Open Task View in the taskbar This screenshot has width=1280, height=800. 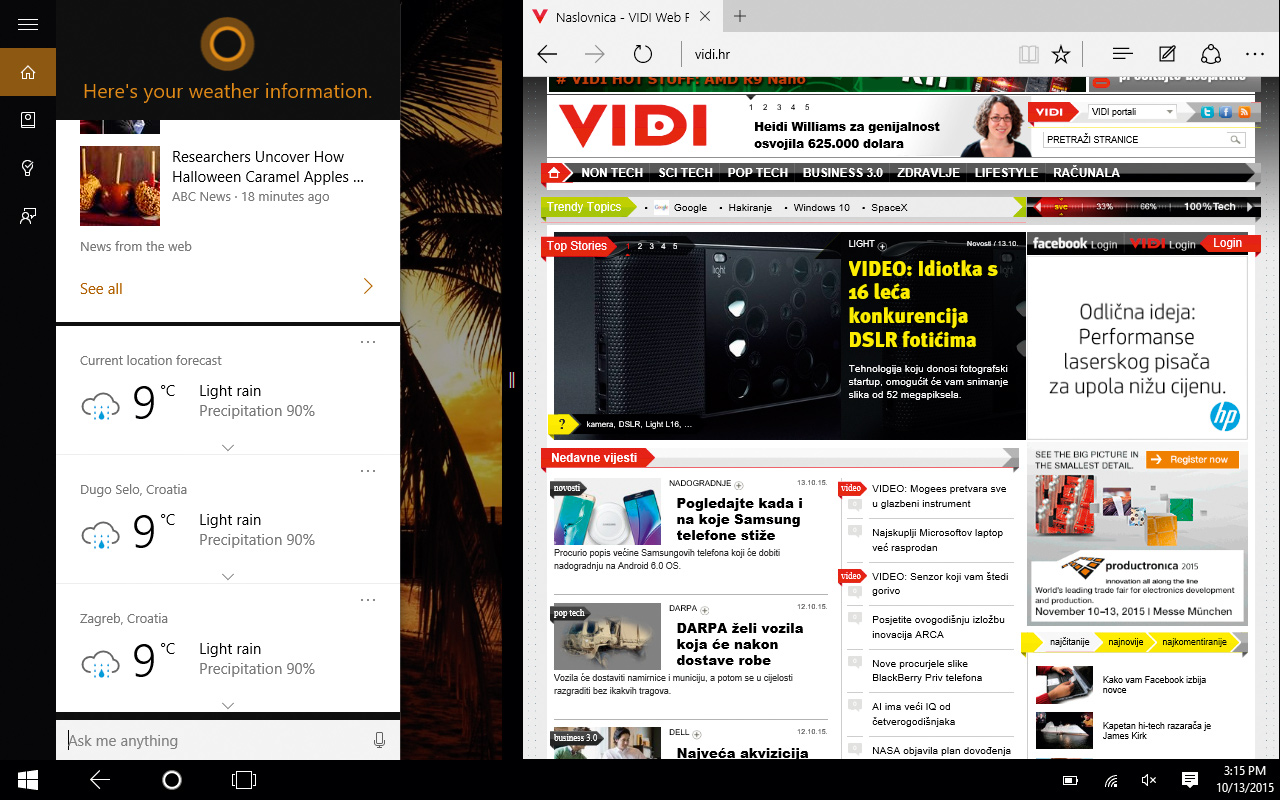[x=244, y=780]
